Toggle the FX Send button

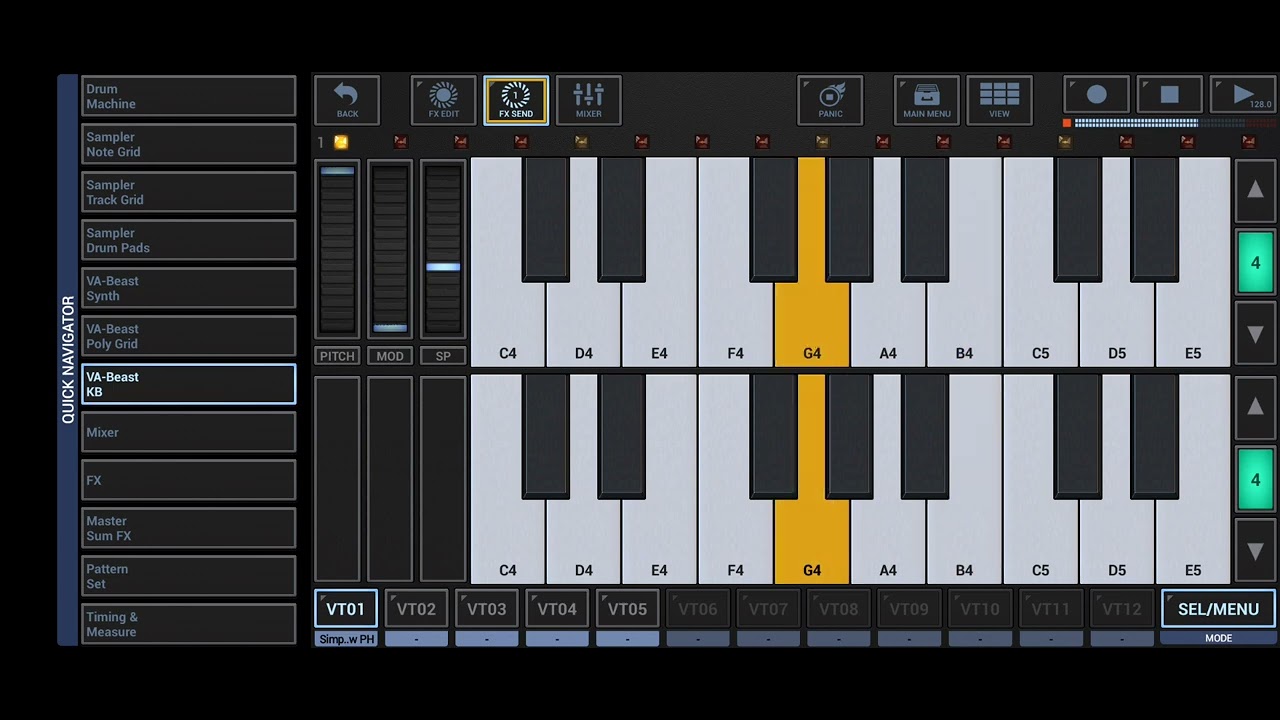(516, 100)
